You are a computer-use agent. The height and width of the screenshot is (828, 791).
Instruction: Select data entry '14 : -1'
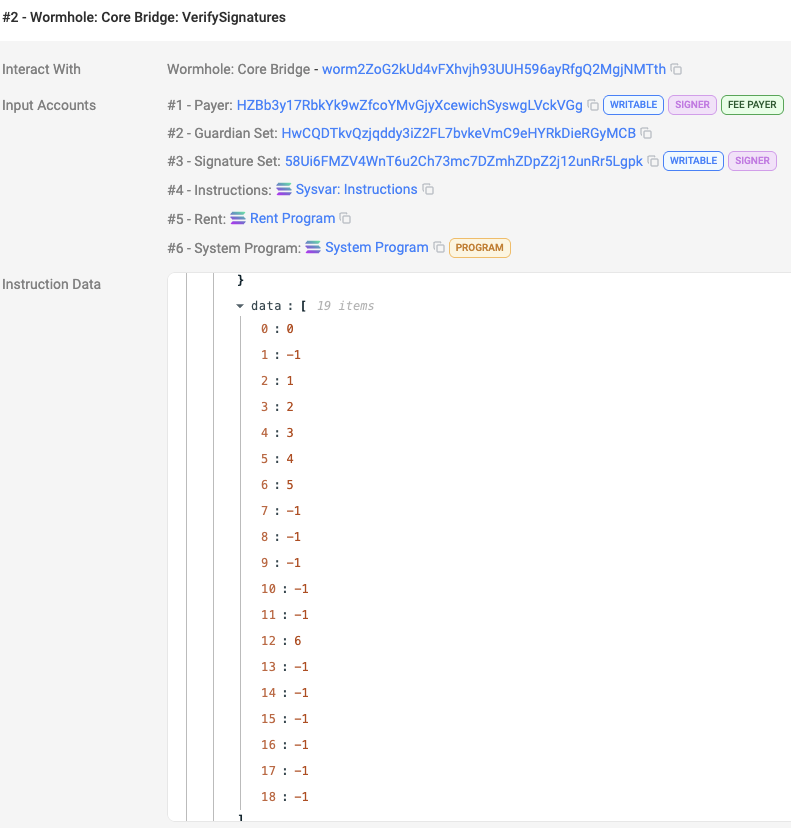[285, 693]
